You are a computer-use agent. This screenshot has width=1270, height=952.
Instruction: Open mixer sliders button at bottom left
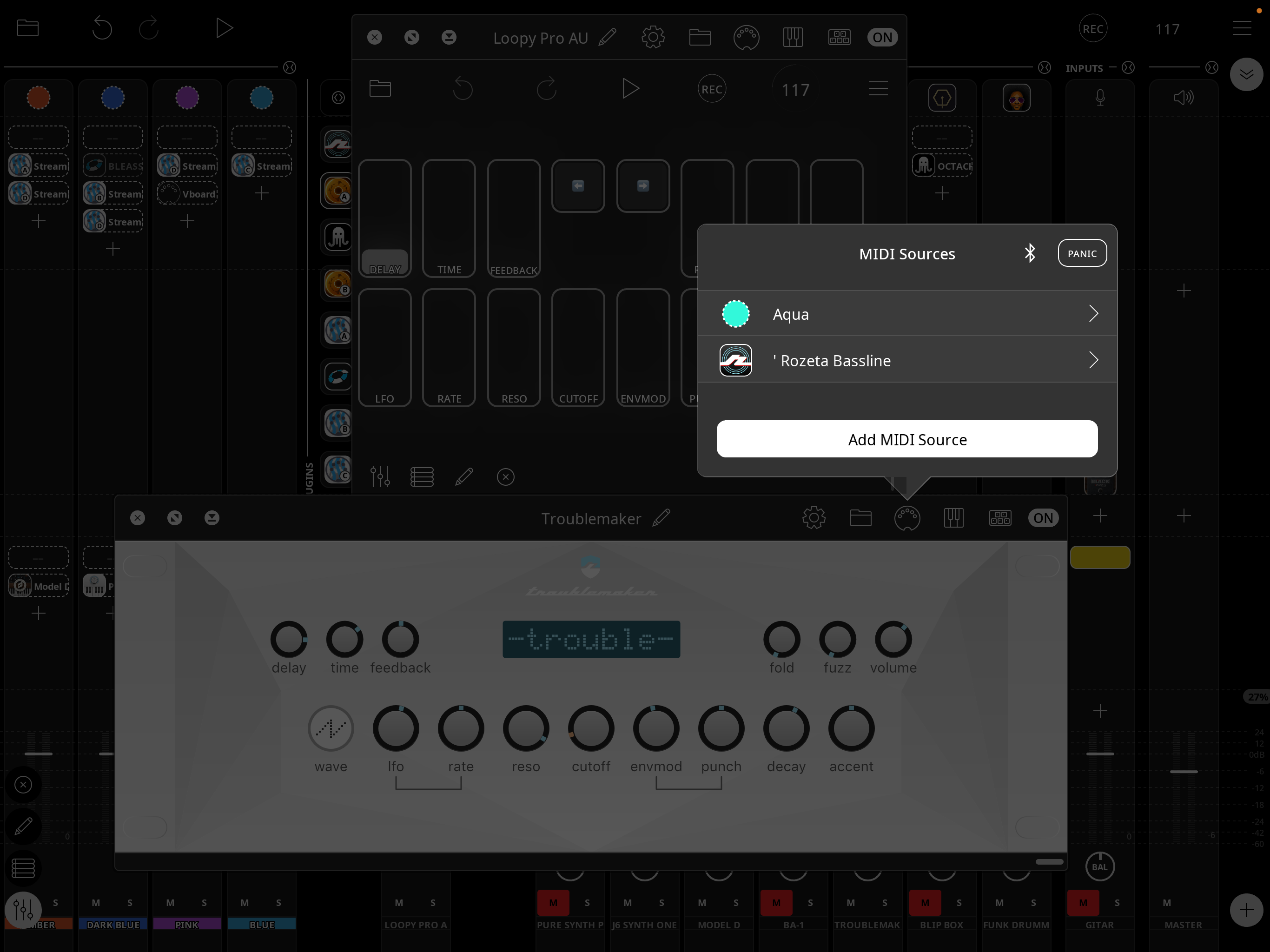tap(23, 910)
